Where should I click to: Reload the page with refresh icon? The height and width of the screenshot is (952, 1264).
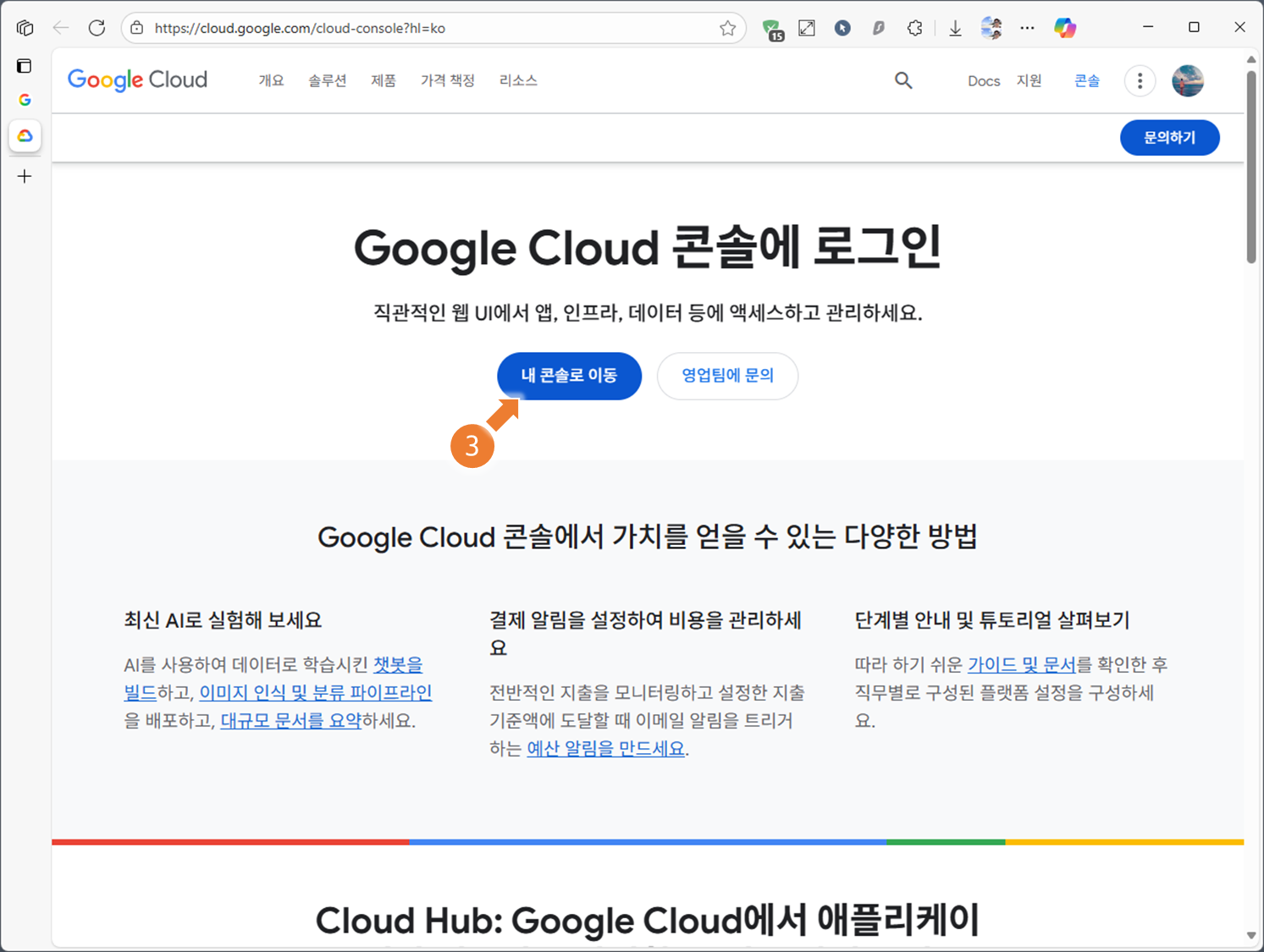tap(97, 28)
